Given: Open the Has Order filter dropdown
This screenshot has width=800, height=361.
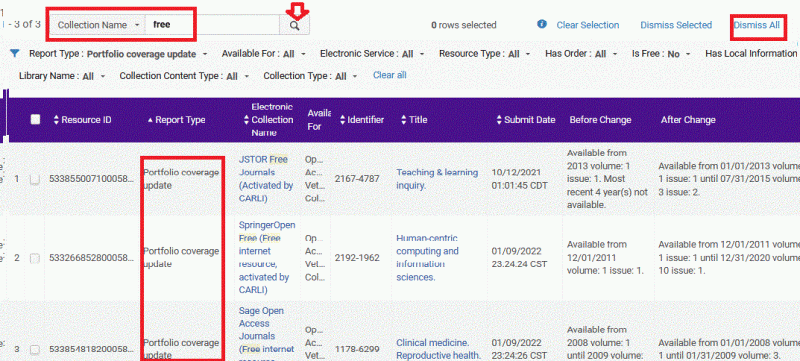Looking at the screenshot, I should [582, 54].
